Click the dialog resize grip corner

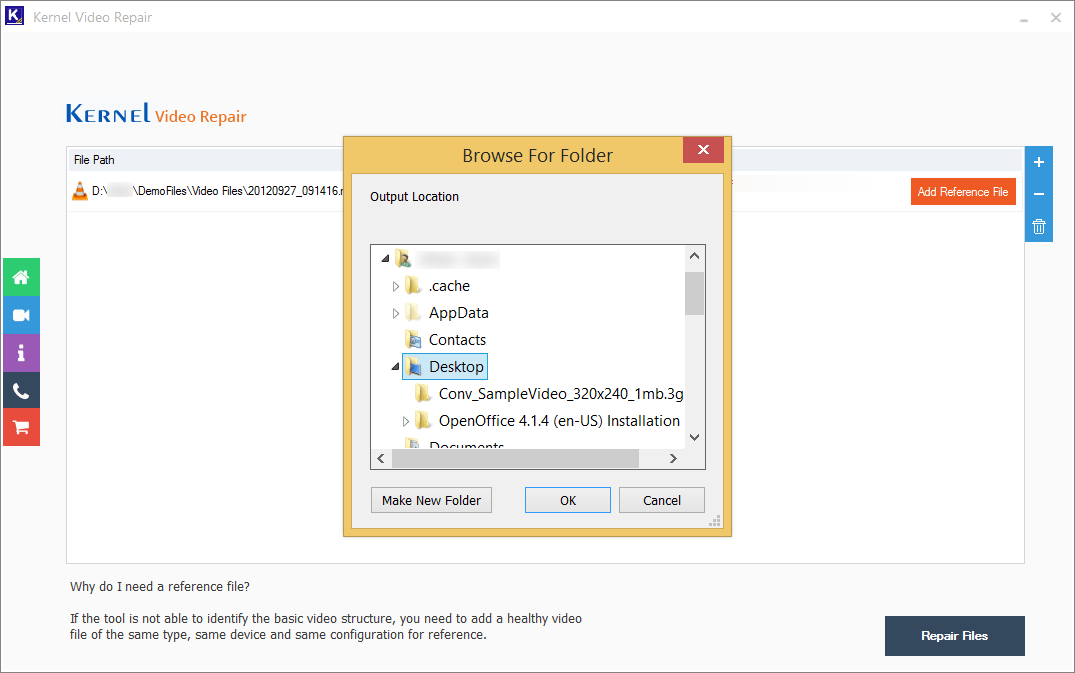coord(715,522)
